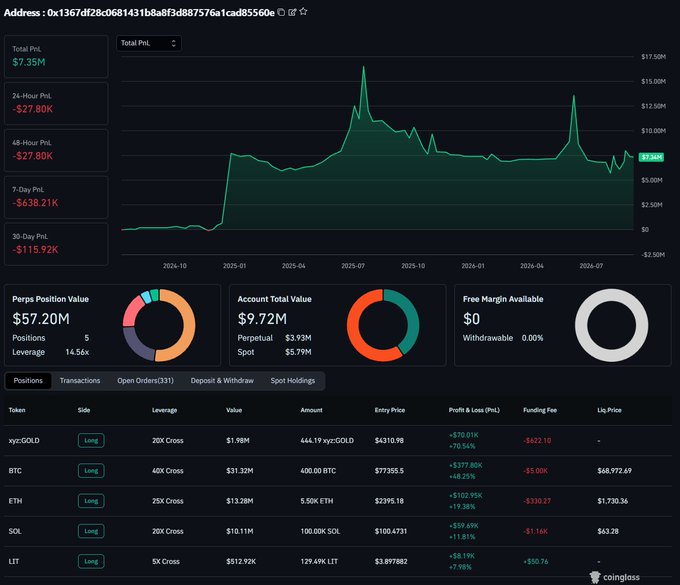Click the +$50.76 LIT funding fee
The width and height of the screenshot is (680, 585).
[x=536, y=561]
